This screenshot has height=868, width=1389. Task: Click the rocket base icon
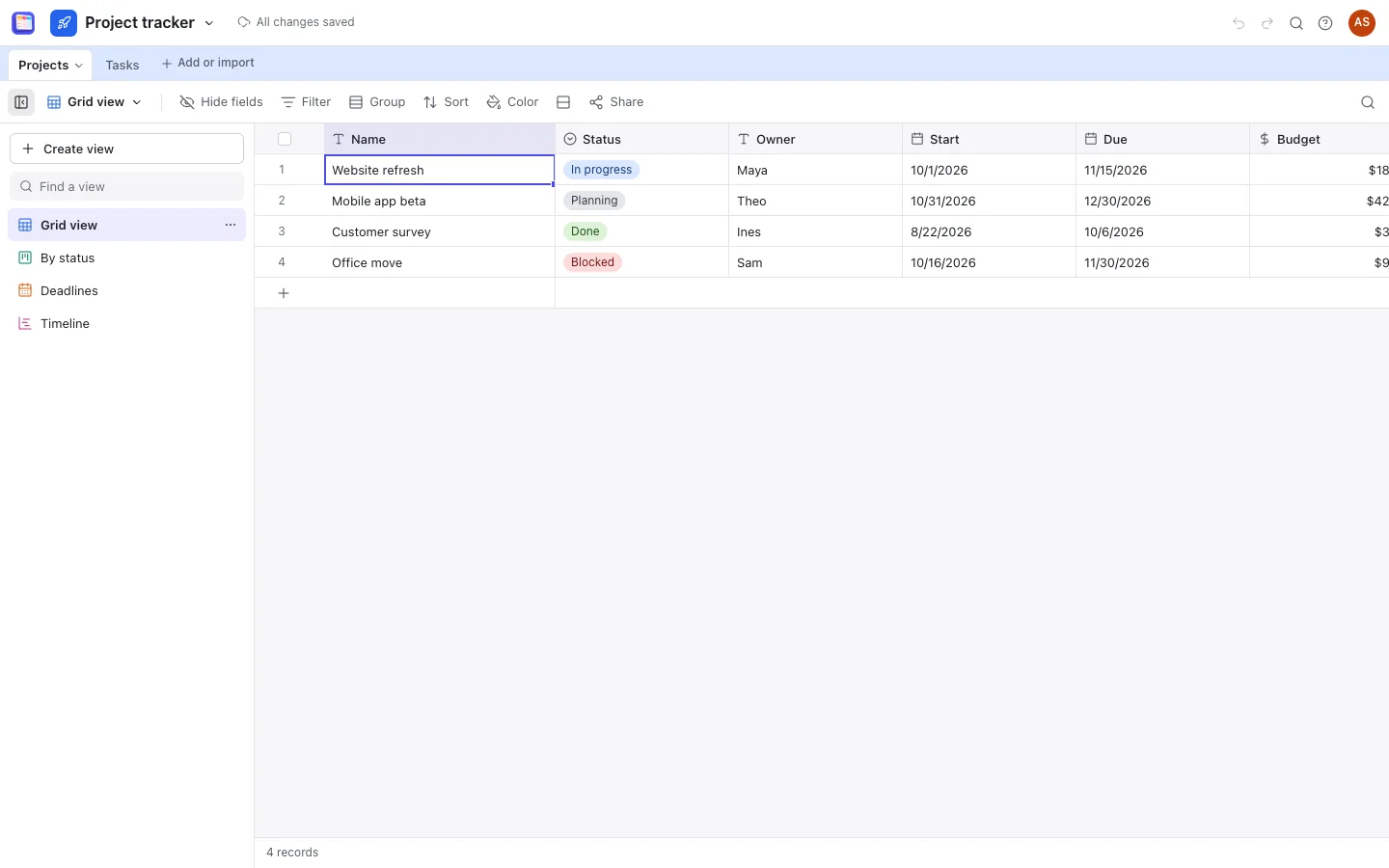64,22
